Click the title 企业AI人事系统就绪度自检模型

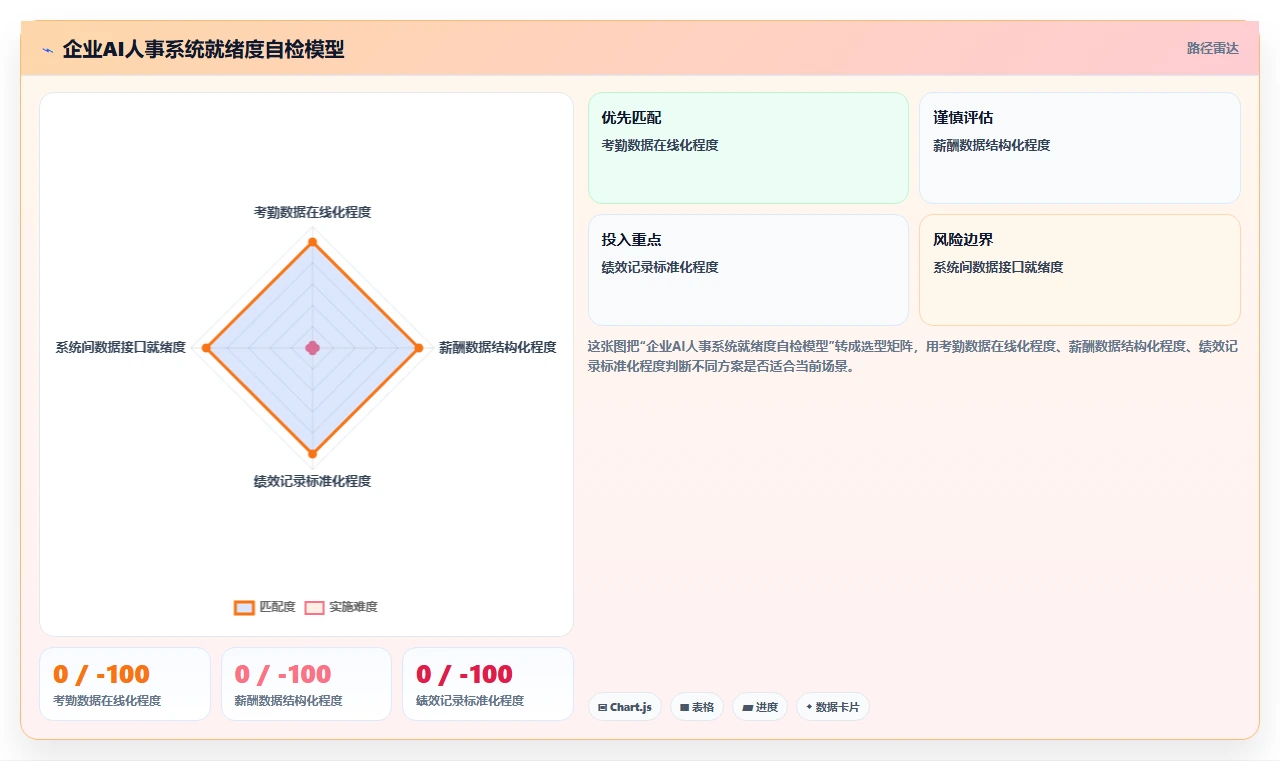[x=203, y=49]
